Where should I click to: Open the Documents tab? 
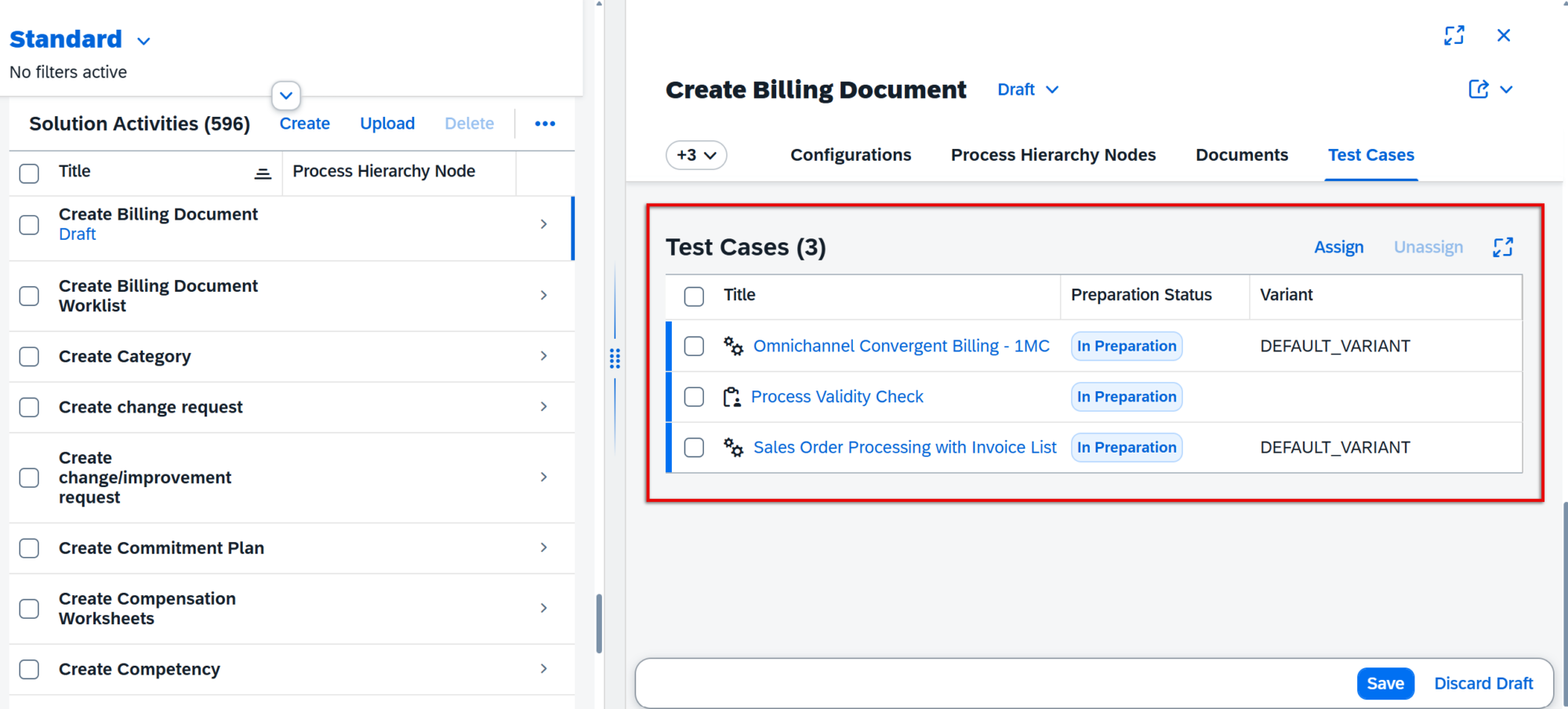coord(1241,155)
